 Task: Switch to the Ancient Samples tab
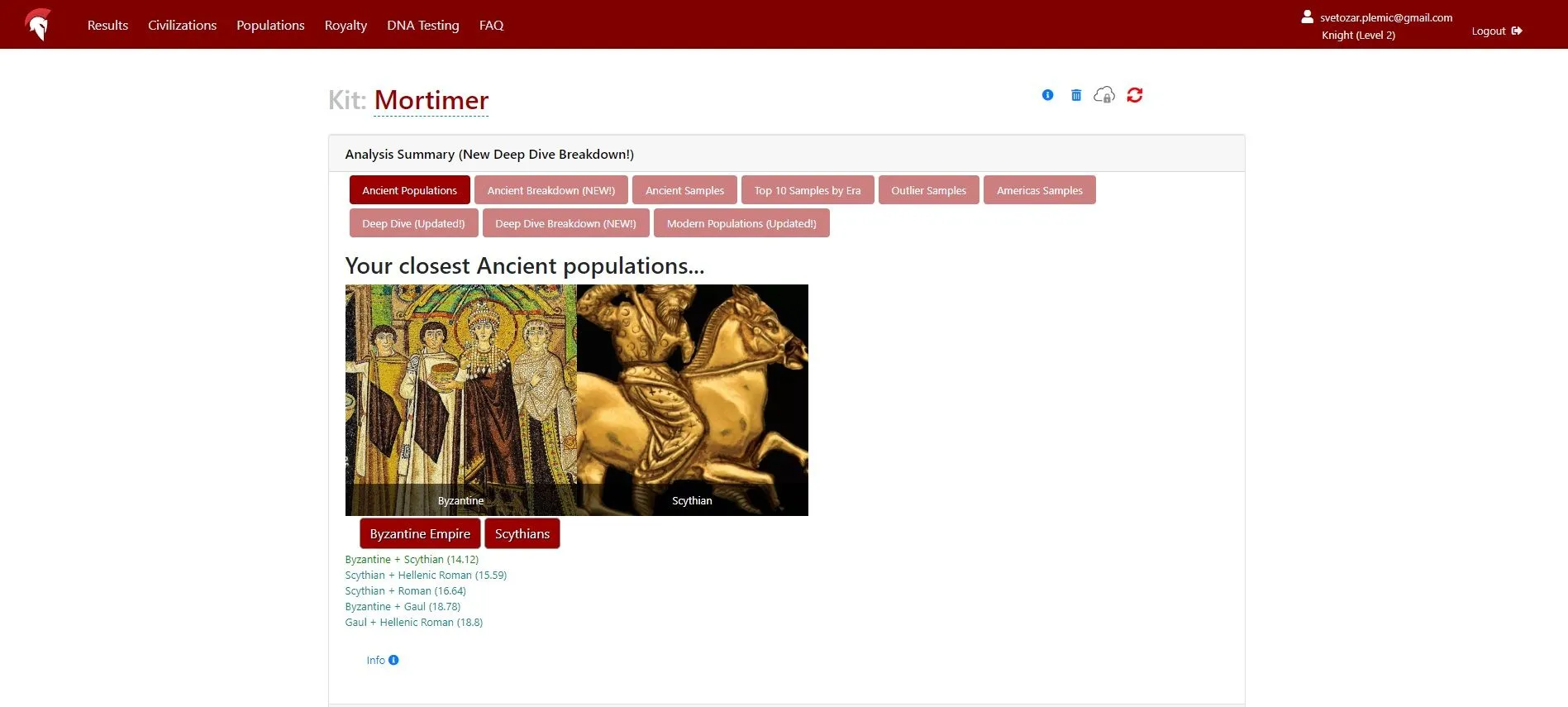(684, 190)
